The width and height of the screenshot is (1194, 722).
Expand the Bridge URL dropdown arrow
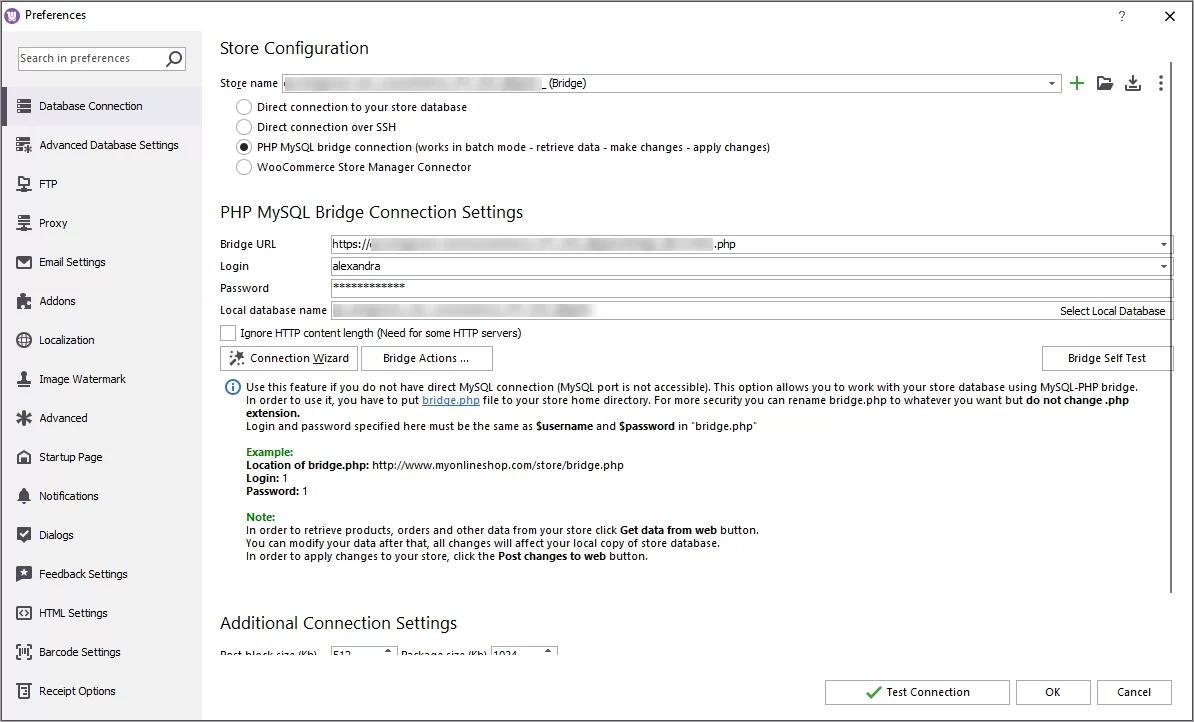(1164, 244)
